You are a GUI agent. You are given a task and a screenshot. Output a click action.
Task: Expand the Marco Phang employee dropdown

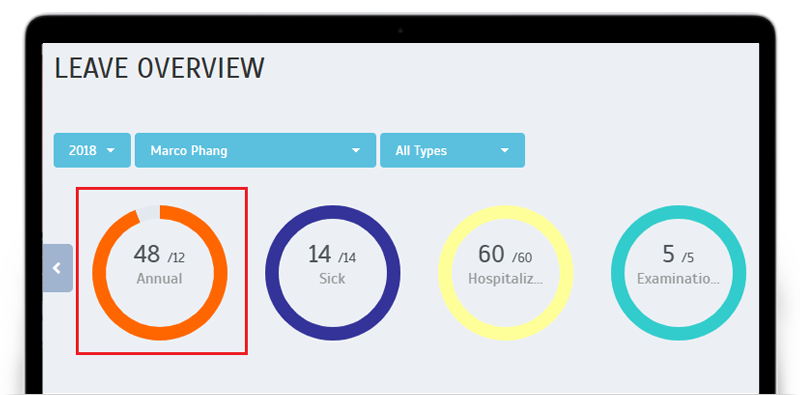point(255,151)
